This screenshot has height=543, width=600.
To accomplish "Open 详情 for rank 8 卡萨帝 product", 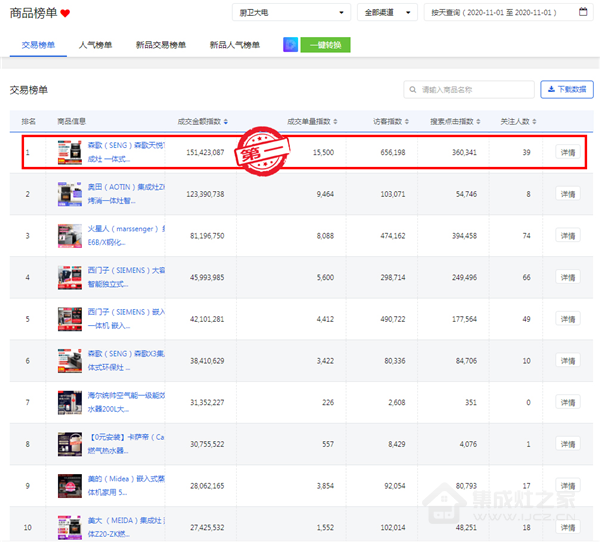I will (x=567, y=444).
